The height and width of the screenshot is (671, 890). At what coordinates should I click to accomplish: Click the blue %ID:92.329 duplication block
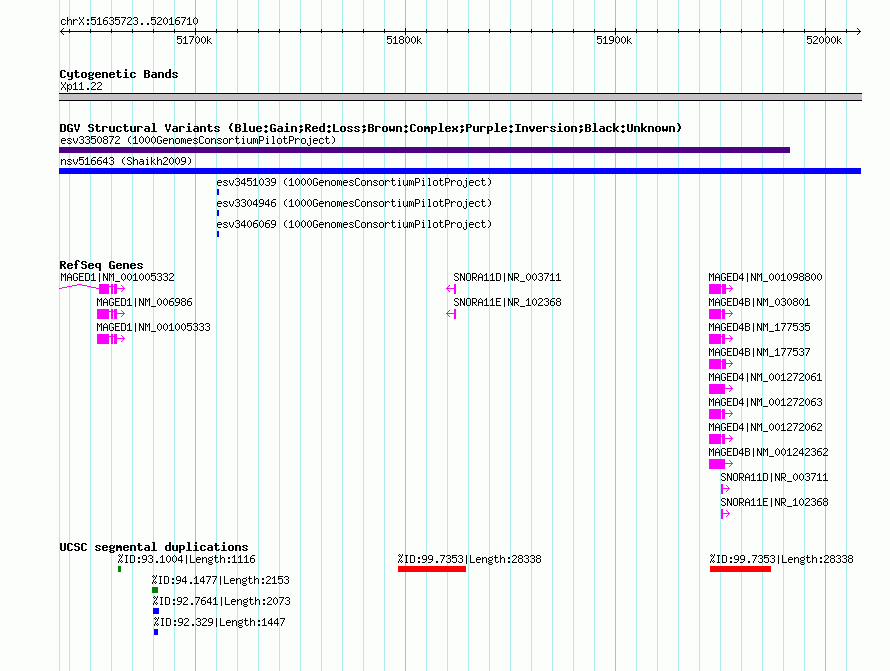[156, 632]
